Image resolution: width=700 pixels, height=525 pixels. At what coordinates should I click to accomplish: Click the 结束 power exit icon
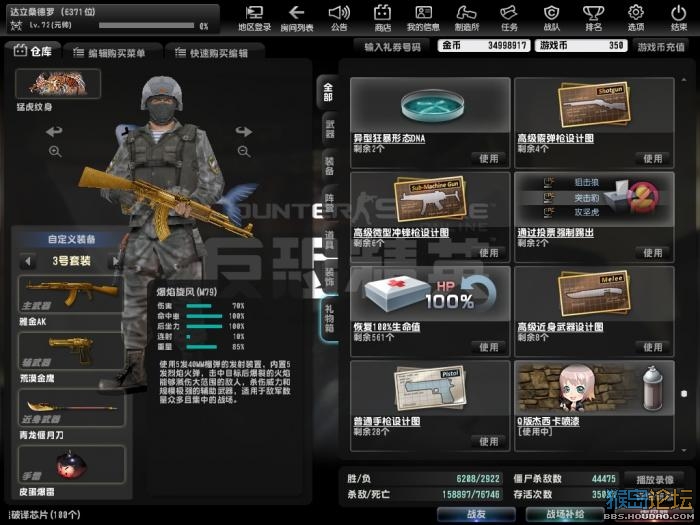point(679,18)
